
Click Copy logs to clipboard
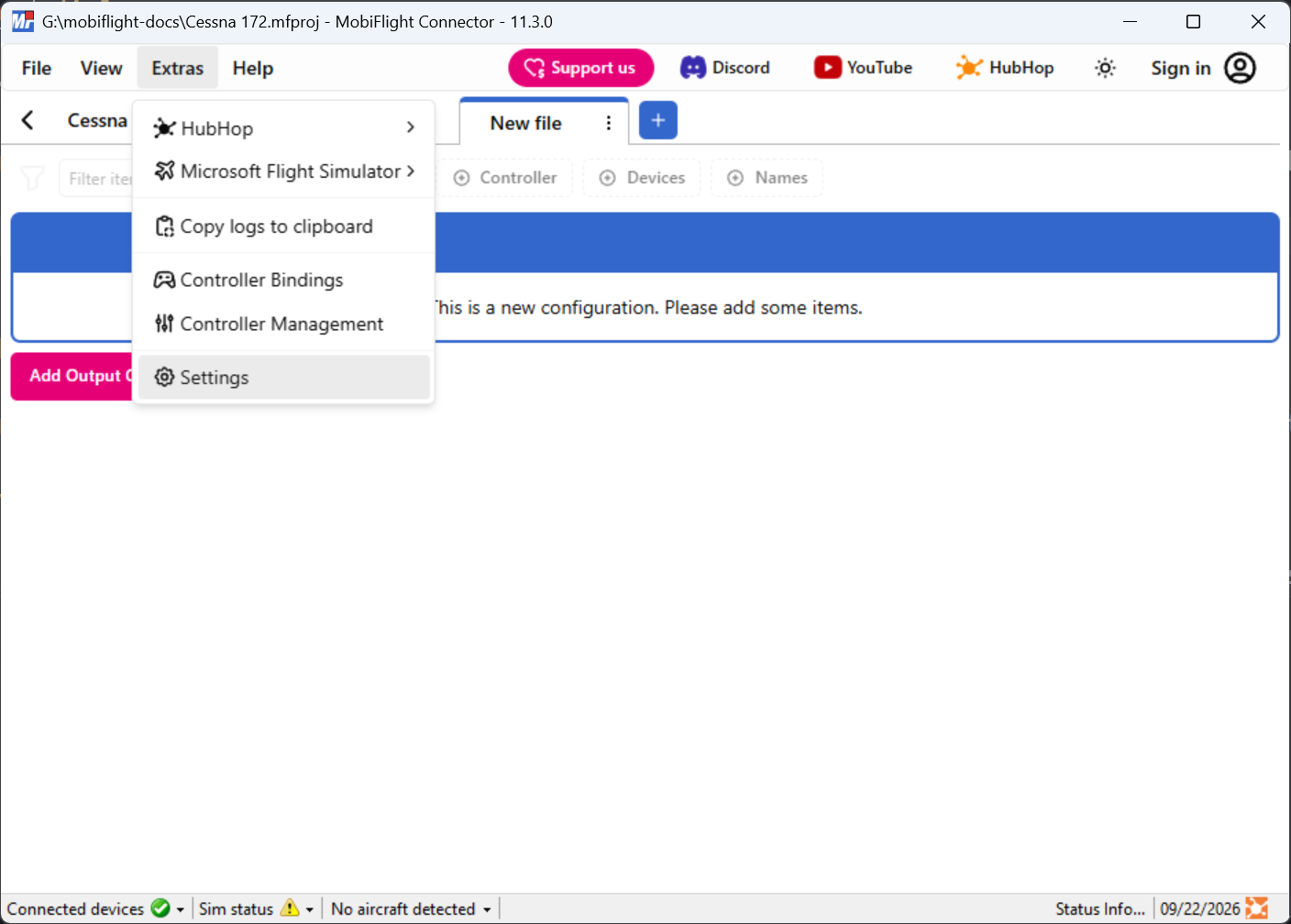pyautogui.click(x=284, y=226)
